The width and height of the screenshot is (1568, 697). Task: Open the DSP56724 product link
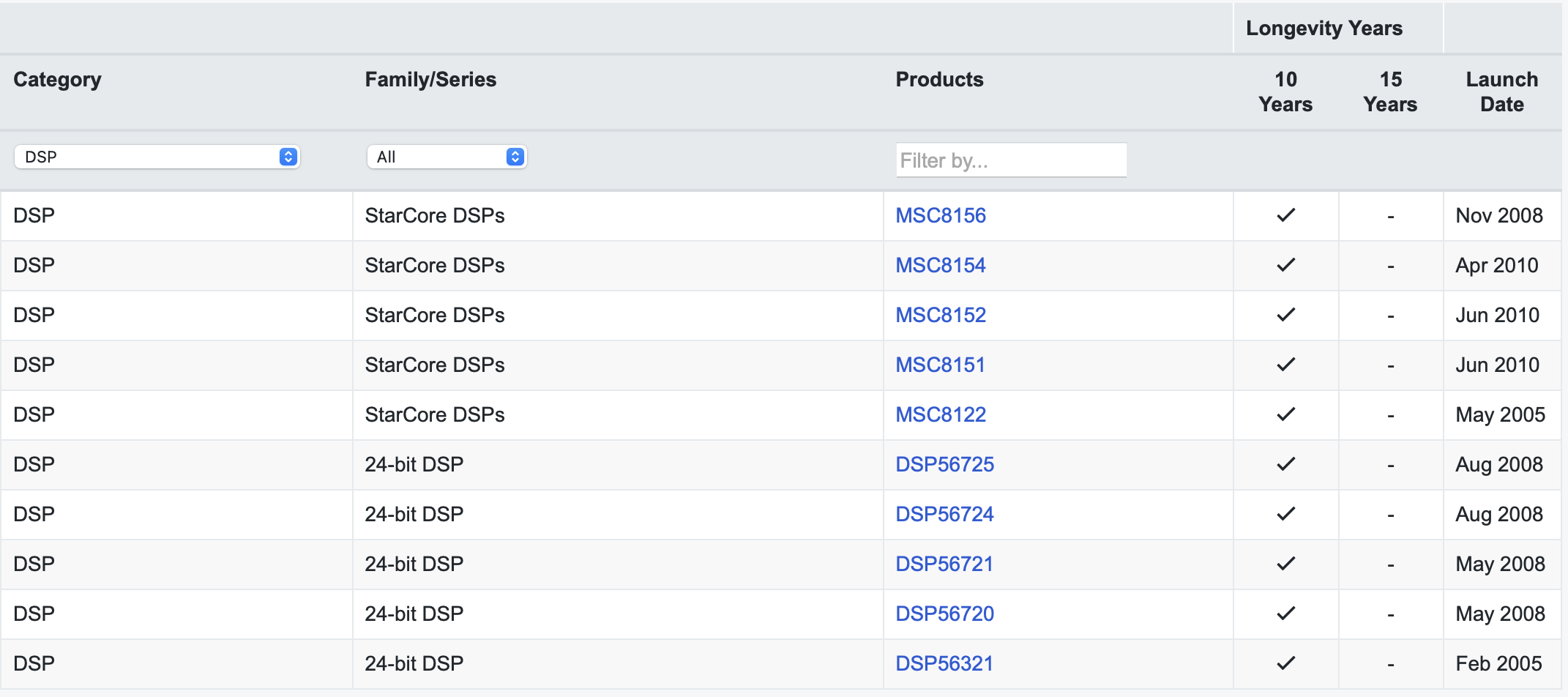click(x=944, y=514)
